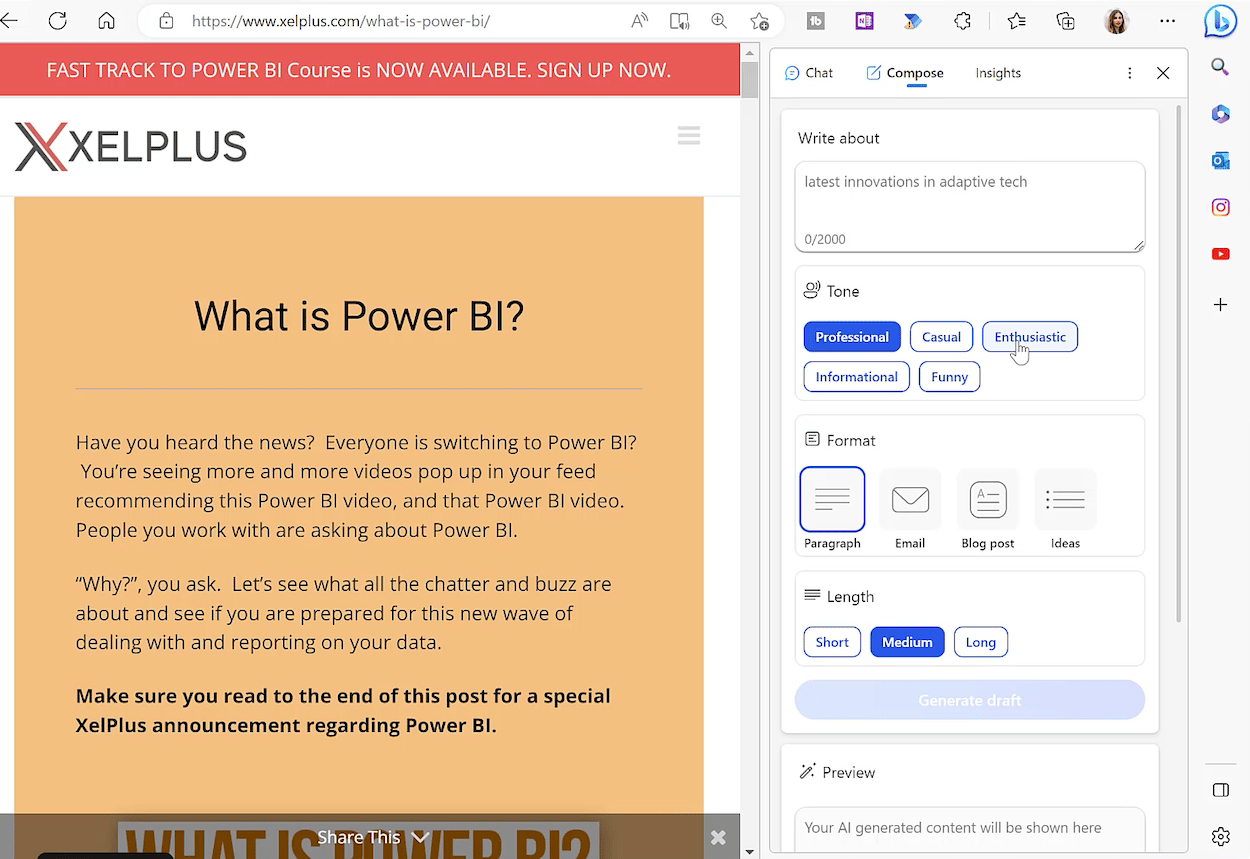1250x859 pixels.
Task: Switch to the Insights tab
Action: tap(998, 73)
